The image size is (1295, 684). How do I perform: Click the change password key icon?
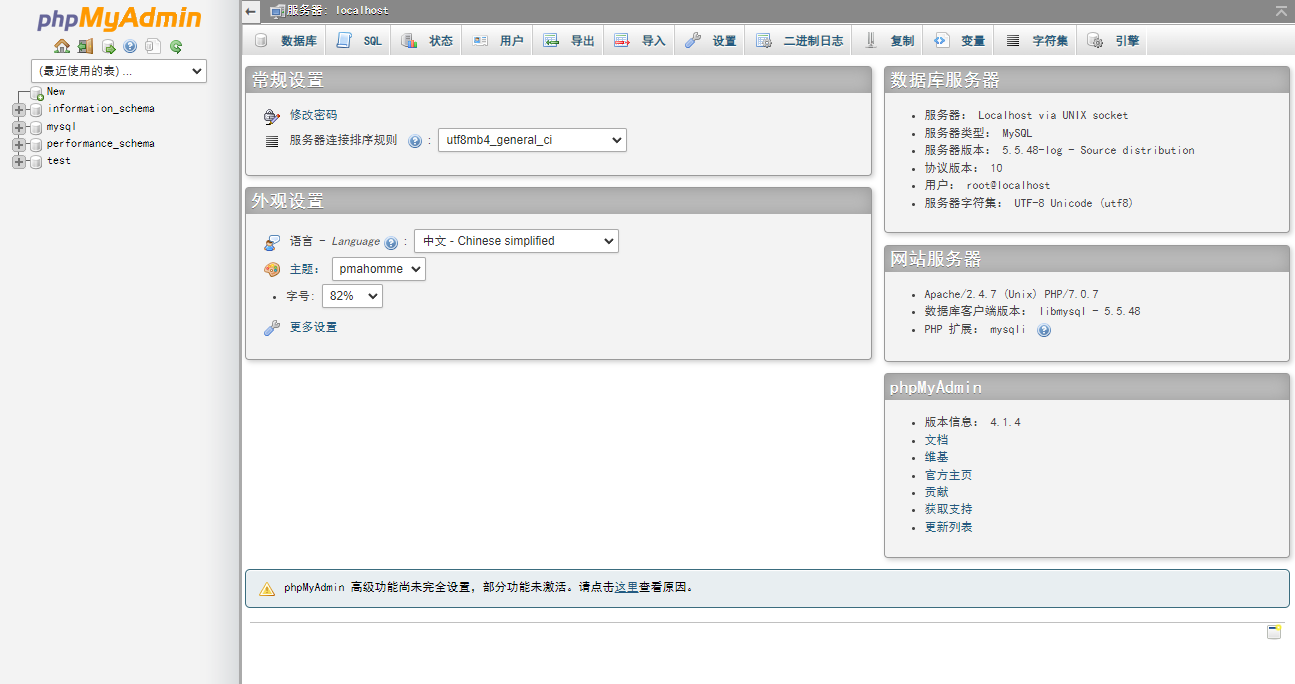click(272, 116)
